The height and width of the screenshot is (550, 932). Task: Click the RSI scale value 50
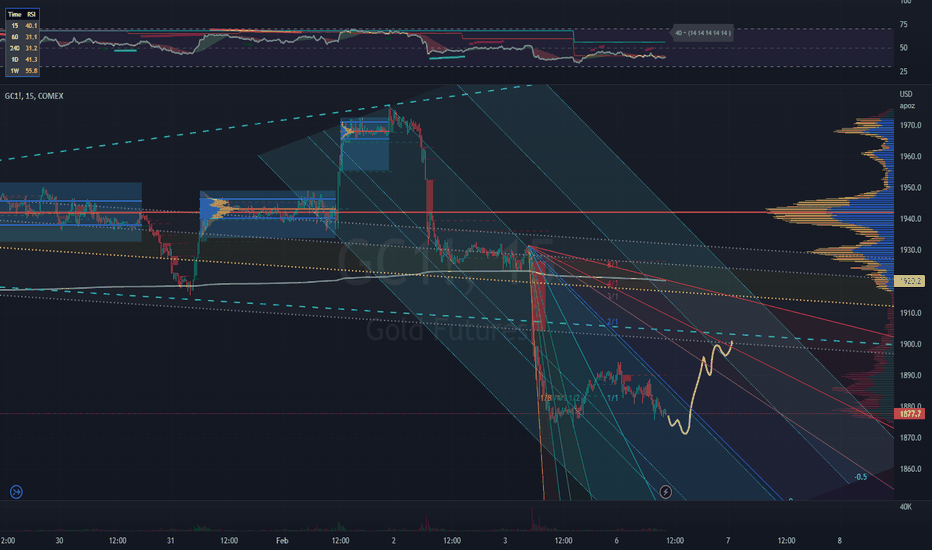[x=903, y=48]
